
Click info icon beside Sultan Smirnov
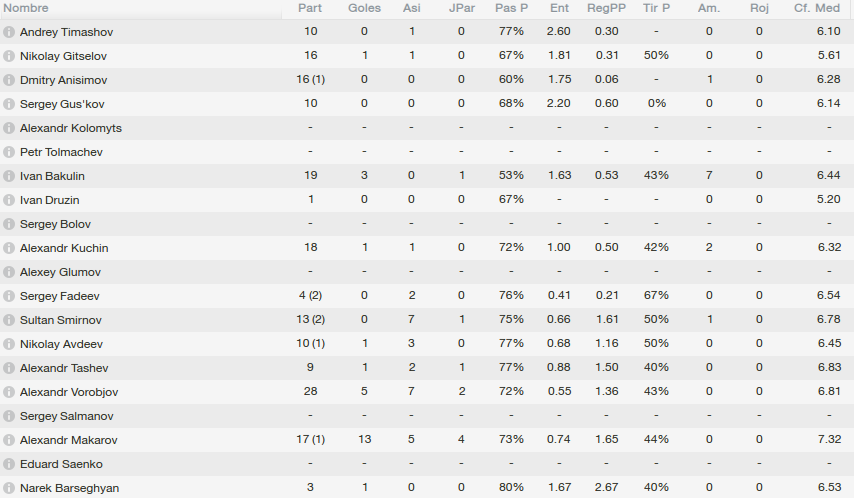pos(9,320)
